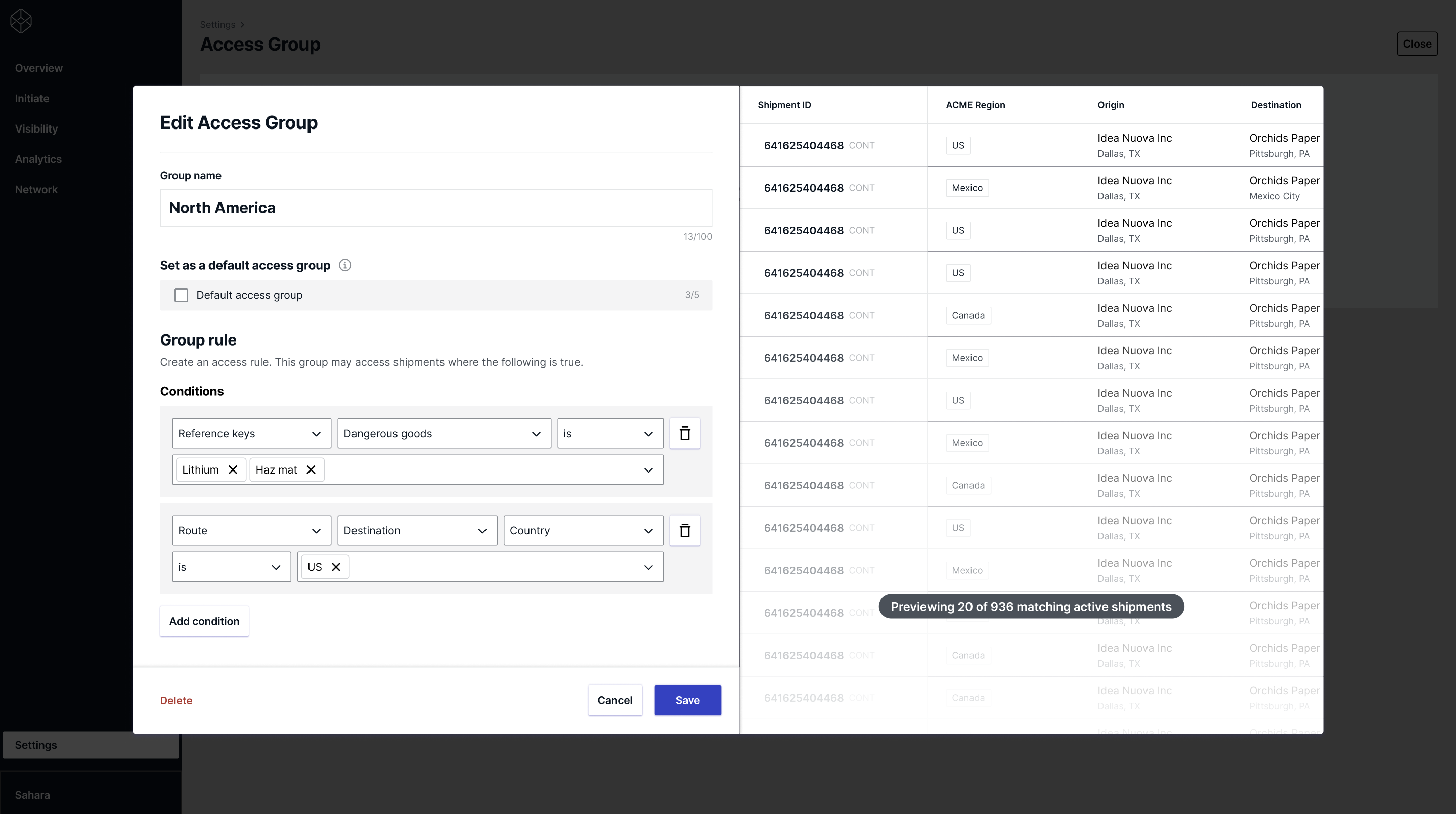Click the app logo icon in sidebar
Viewport: 1456px width, 814px height.
pyautogui.click(x=21, y=21)
